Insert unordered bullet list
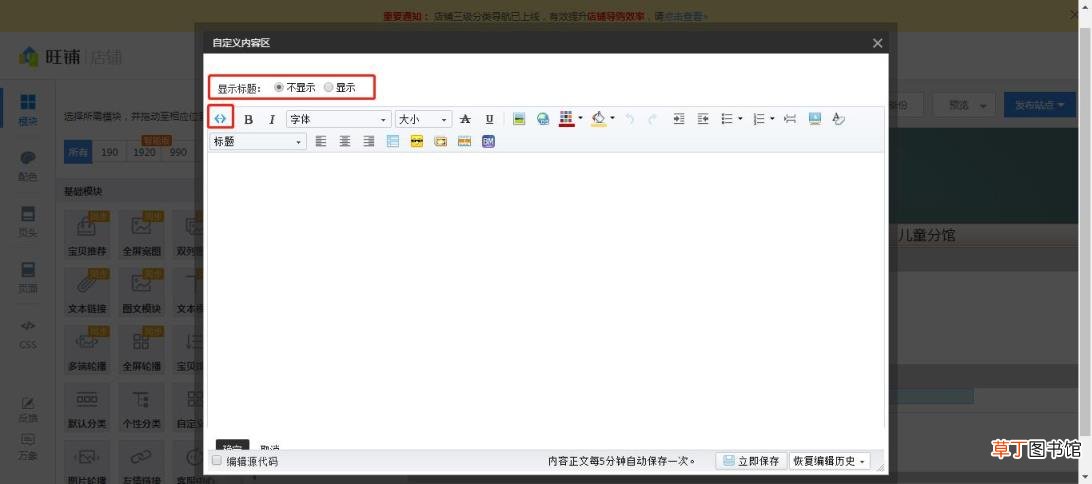 tap(726, 119)
